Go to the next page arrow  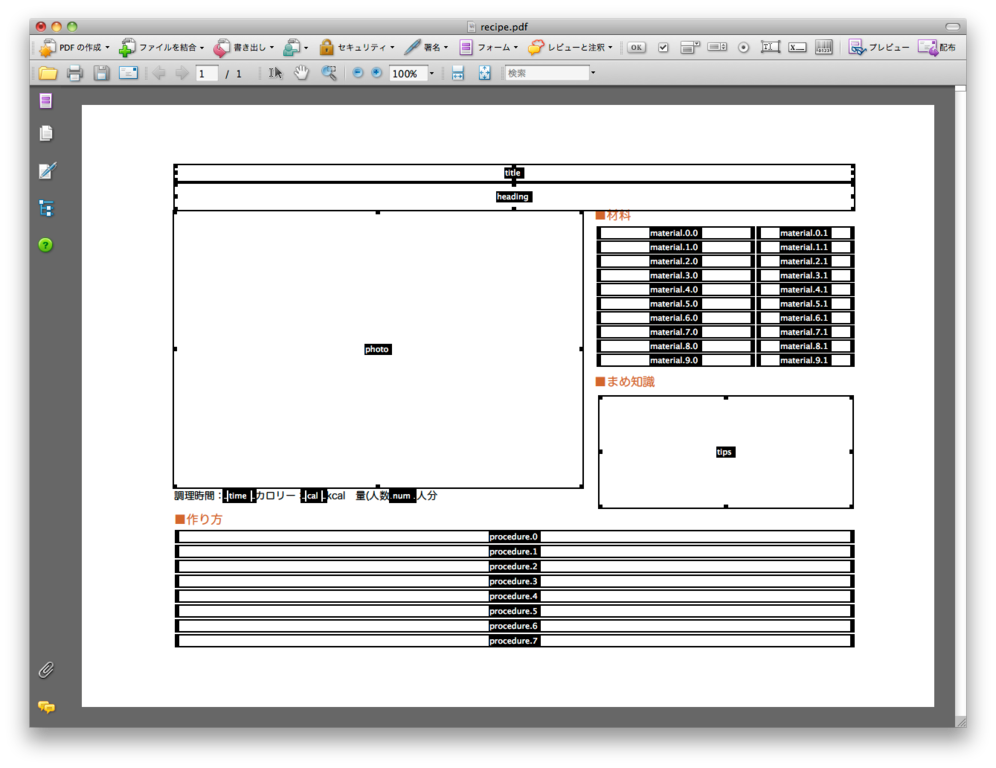182,73
